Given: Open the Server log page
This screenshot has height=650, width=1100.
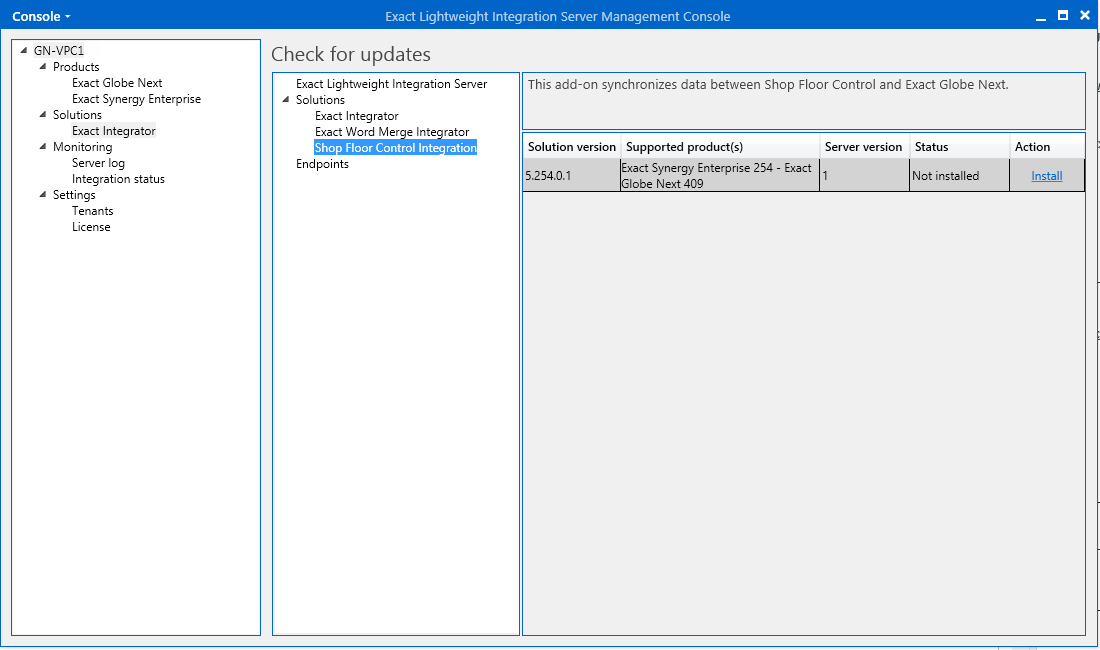Looking at the screenshot, I should click(x=98, y=163).
